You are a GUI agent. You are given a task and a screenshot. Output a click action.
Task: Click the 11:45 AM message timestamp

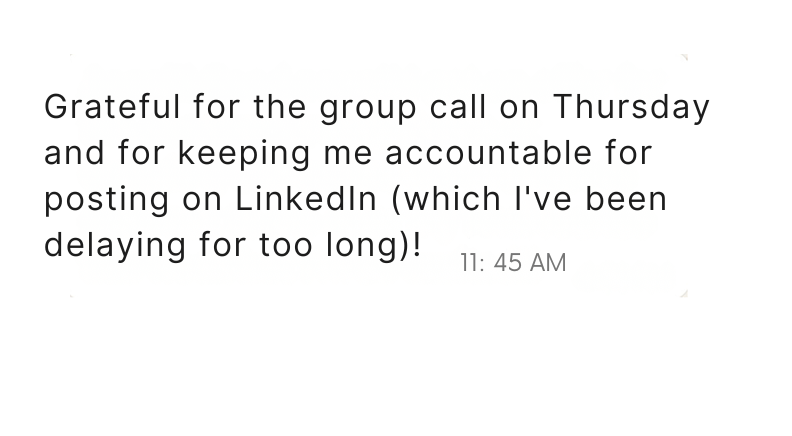pos(513,263)
